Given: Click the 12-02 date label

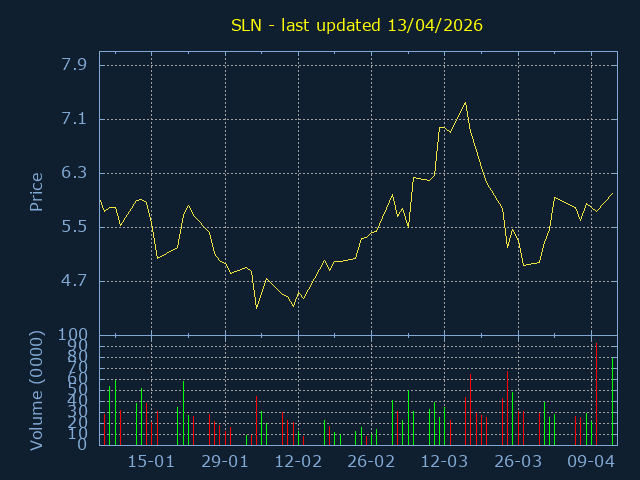Looking at the screenshot, I should click(298, 462).
